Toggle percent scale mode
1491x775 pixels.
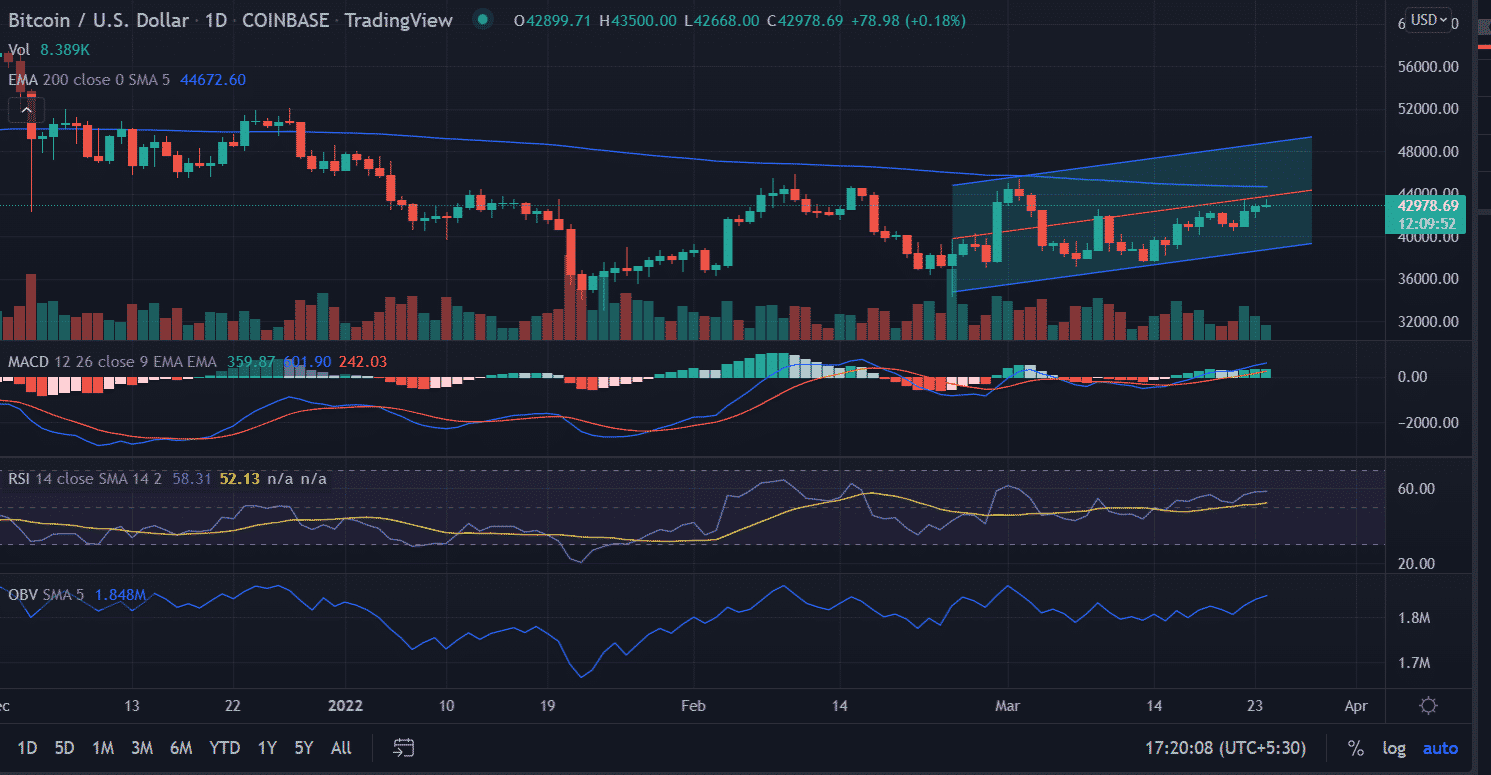(1355, 748)
